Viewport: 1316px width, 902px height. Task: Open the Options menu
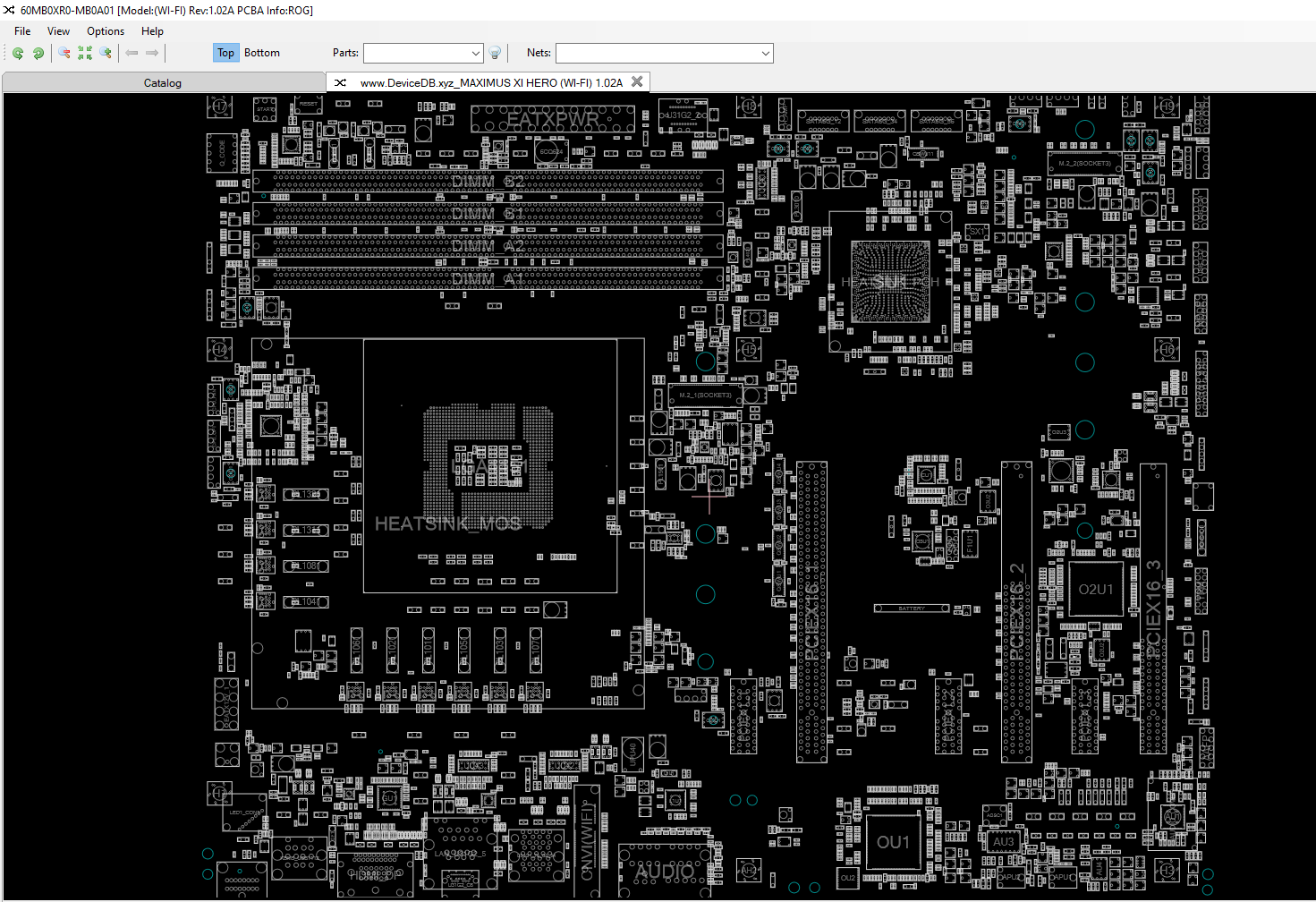[x=106, y=30]
